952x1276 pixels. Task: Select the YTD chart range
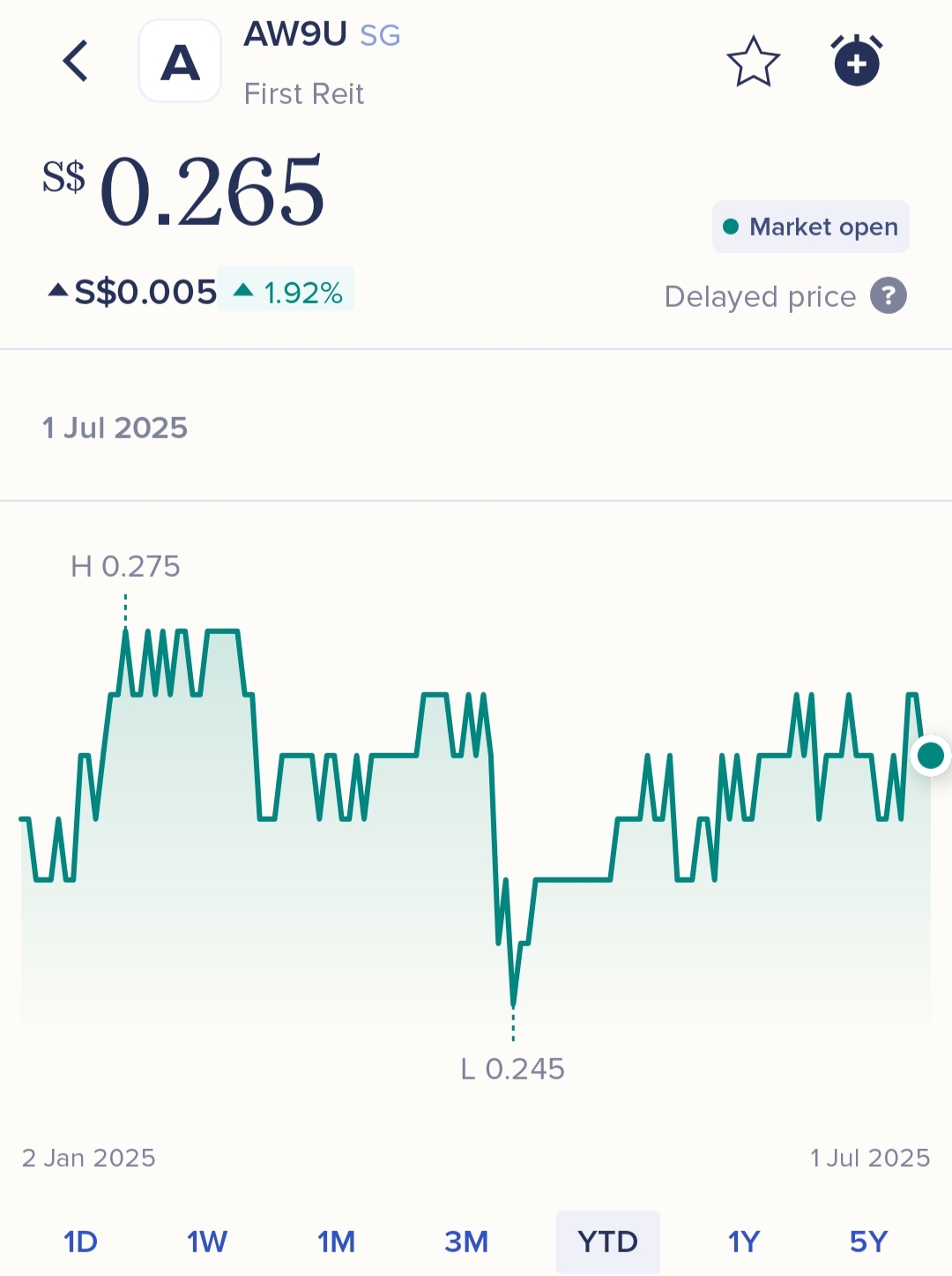click(x=607, y=1242)
